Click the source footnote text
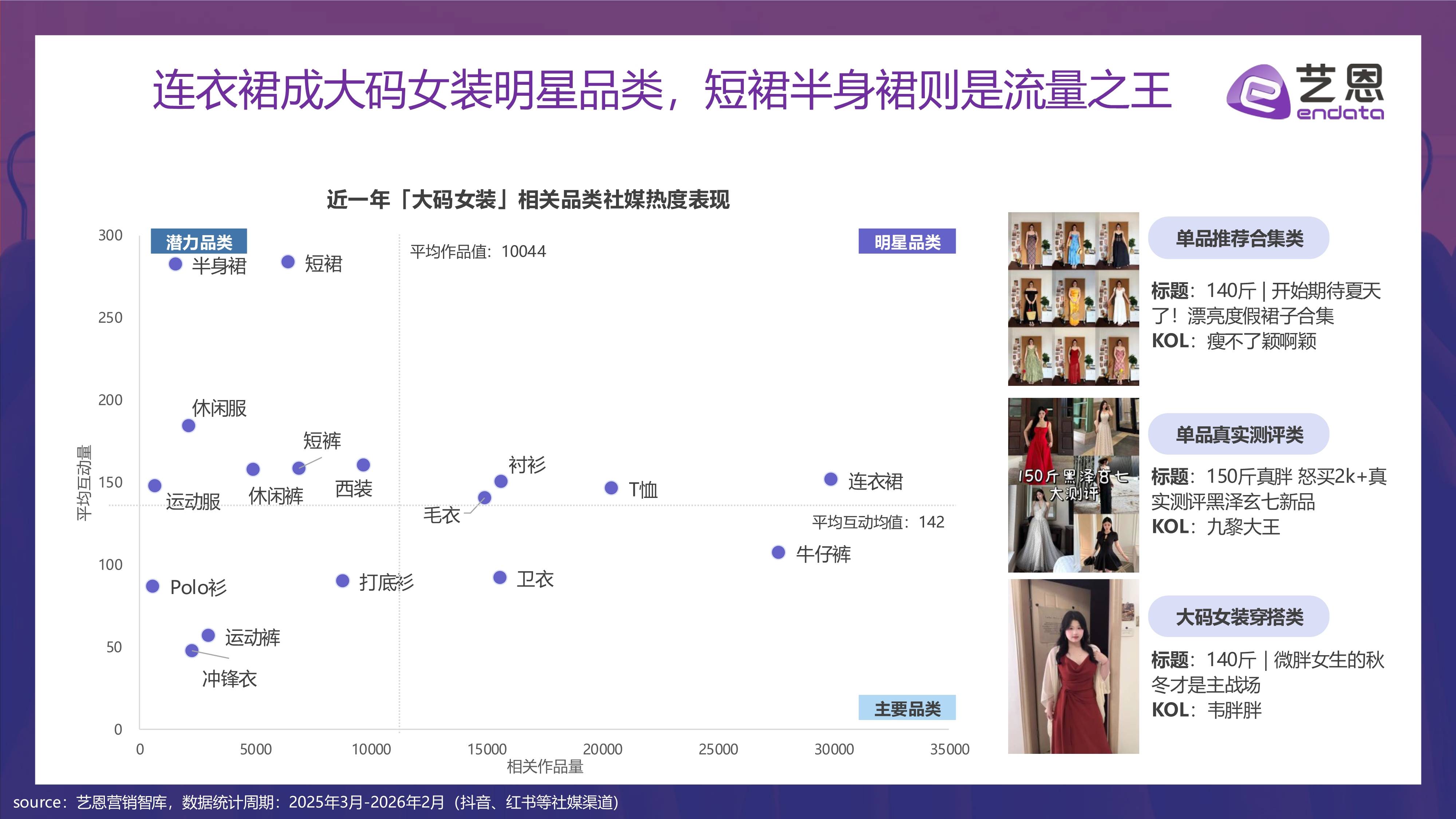Image resolution: width=1456 pixels, height=819 pixels. pyautogui.click(x=315, y=802)
